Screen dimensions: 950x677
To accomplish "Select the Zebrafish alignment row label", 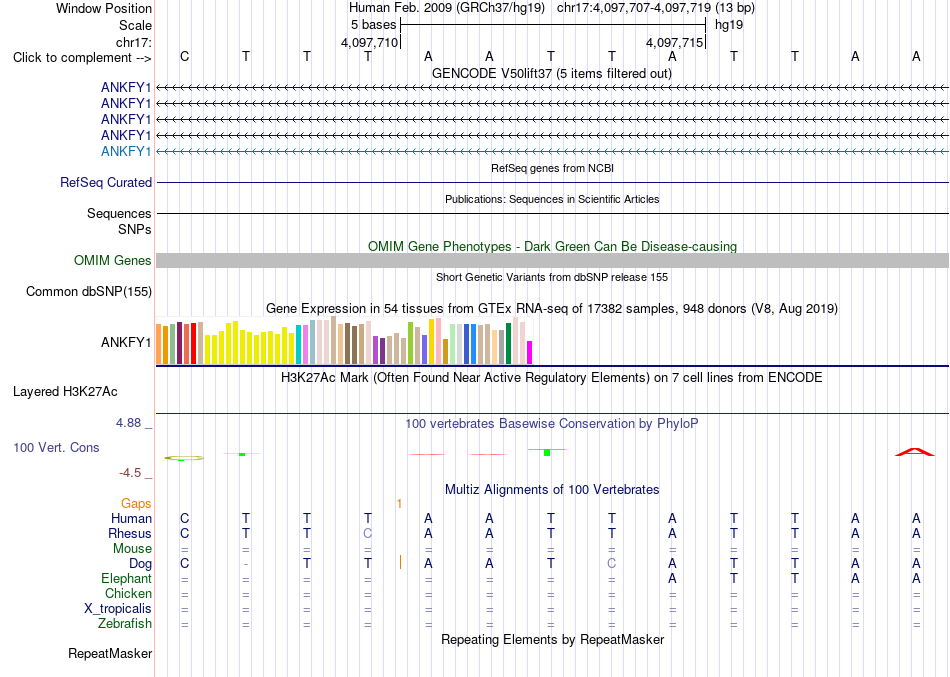I will tap(125, 623).
